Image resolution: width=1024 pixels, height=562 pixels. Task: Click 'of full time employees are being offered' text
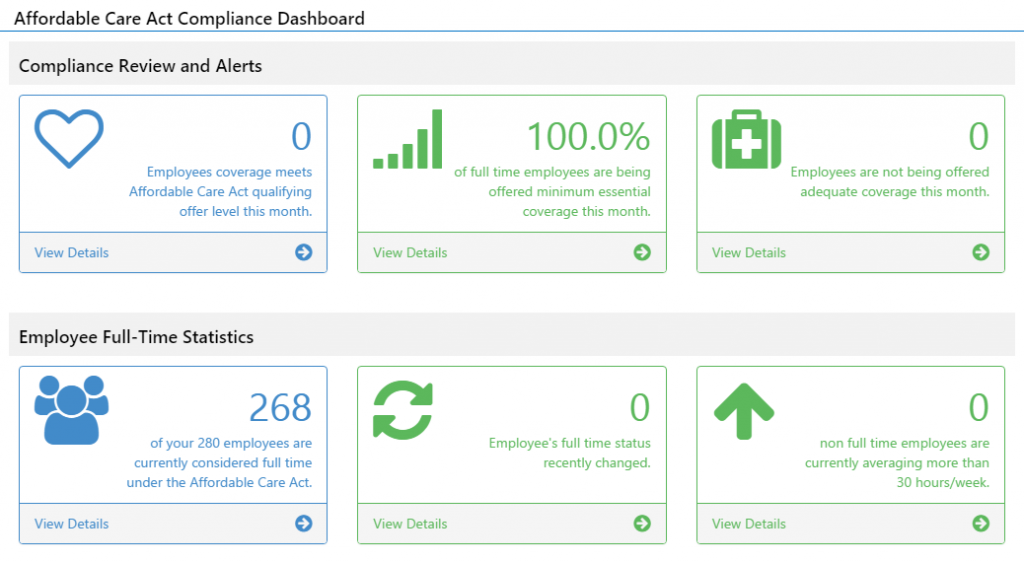[x=552, y=191]
